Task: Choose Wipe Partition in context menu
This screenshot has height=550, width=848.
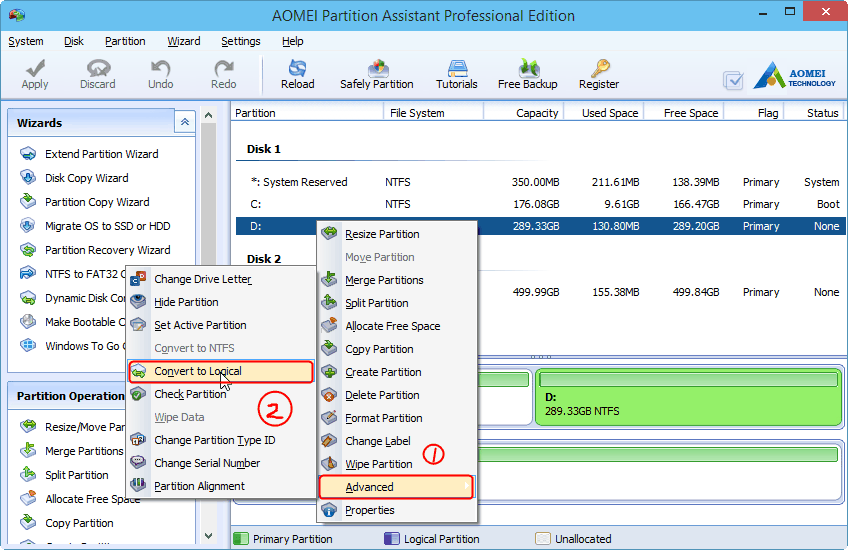Action: tap(397, 464)
